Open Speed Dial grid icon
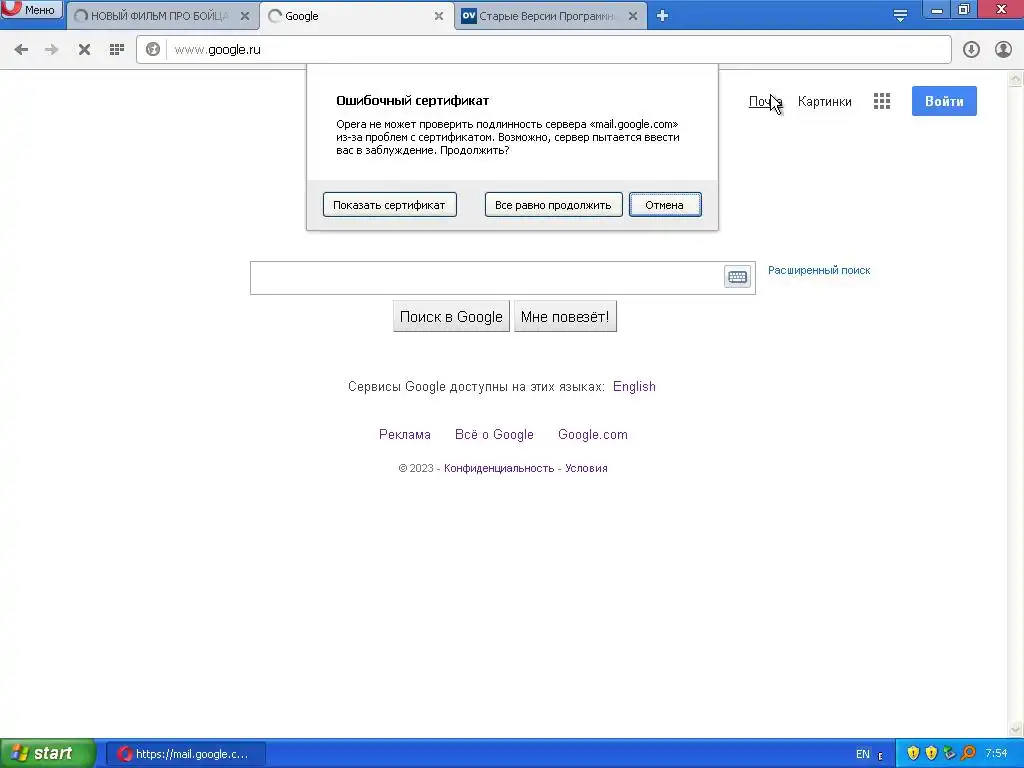The height and width of the screenshot is (768, 1024). click(x=117, y=50)
